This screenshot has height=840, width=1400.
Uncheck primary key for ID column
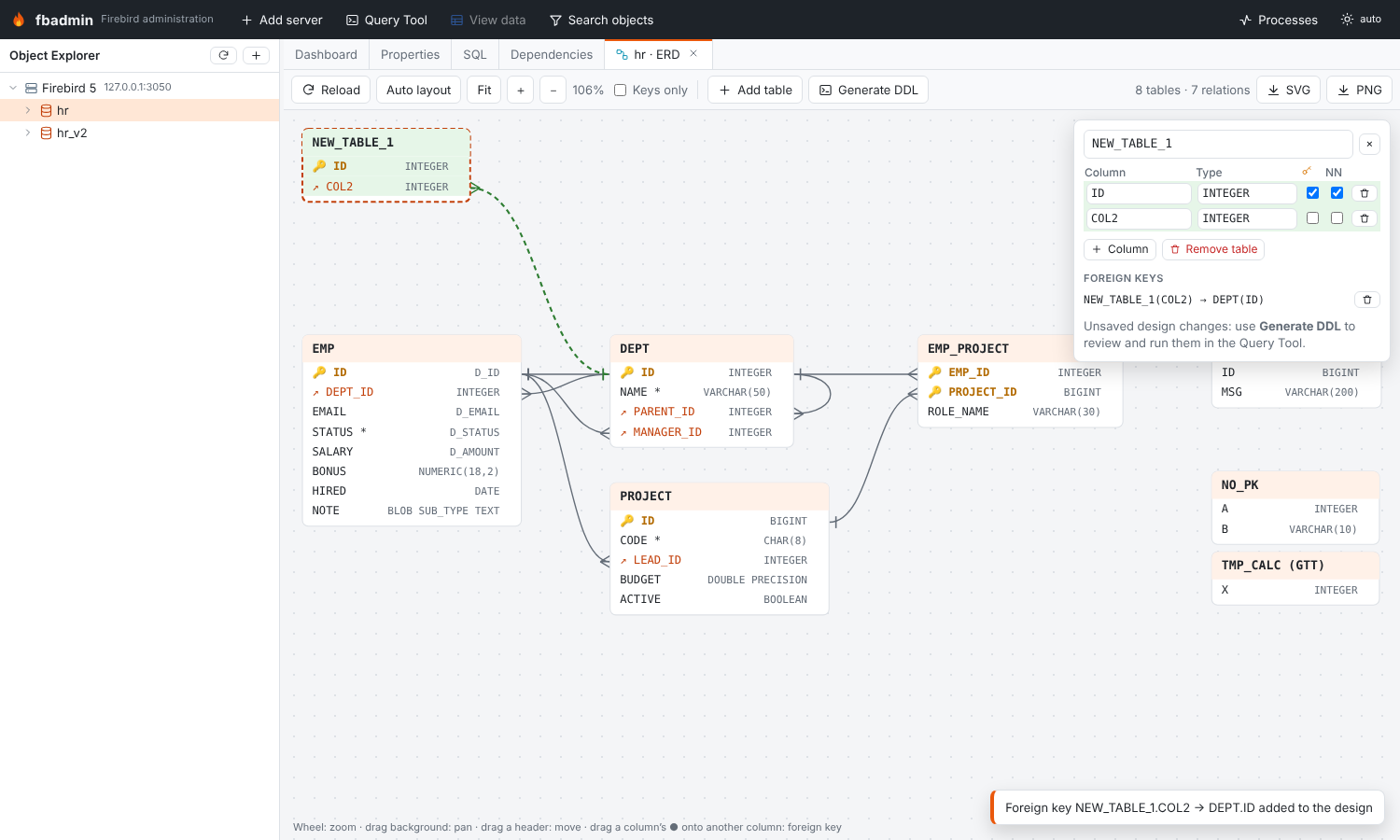click(x=1312, y=193)
